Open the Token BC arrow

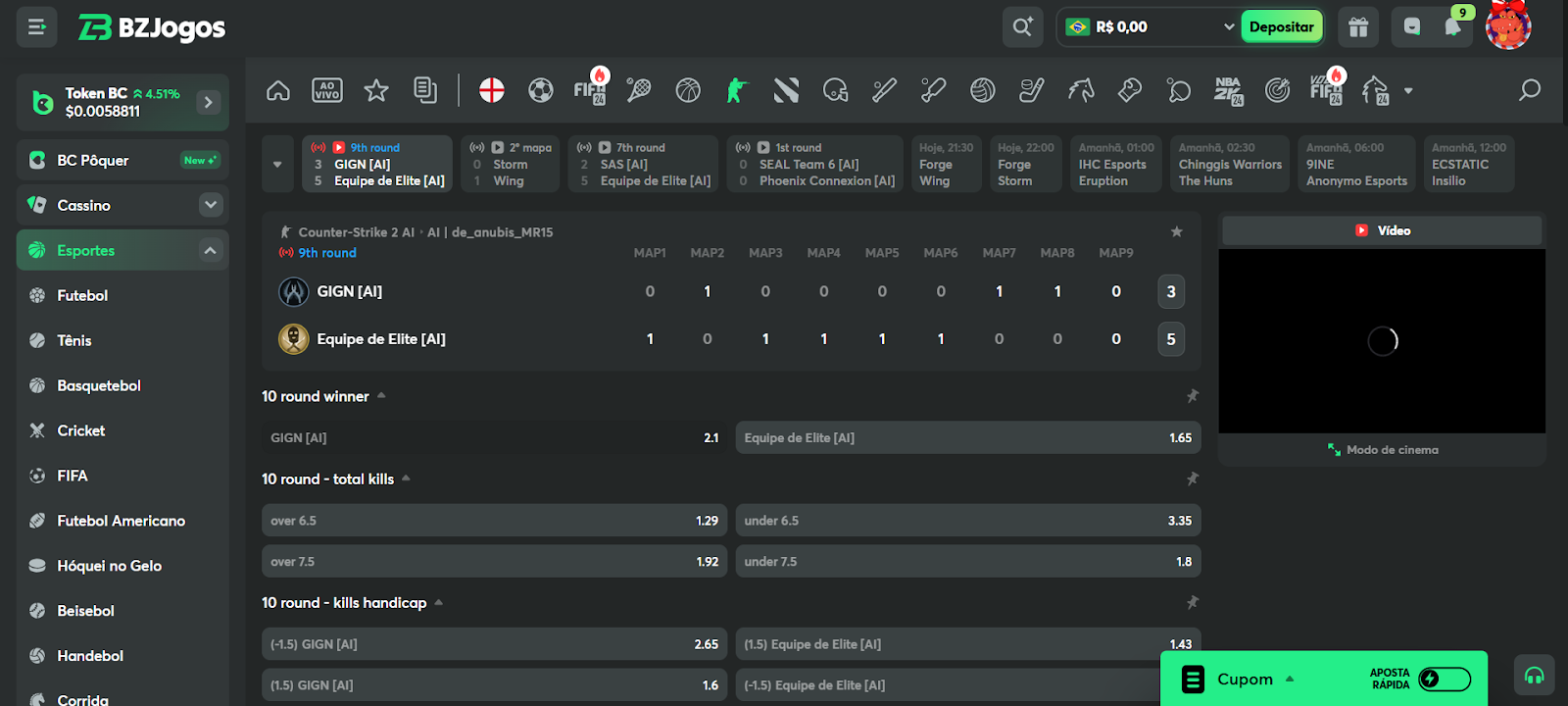pos(209,102)
